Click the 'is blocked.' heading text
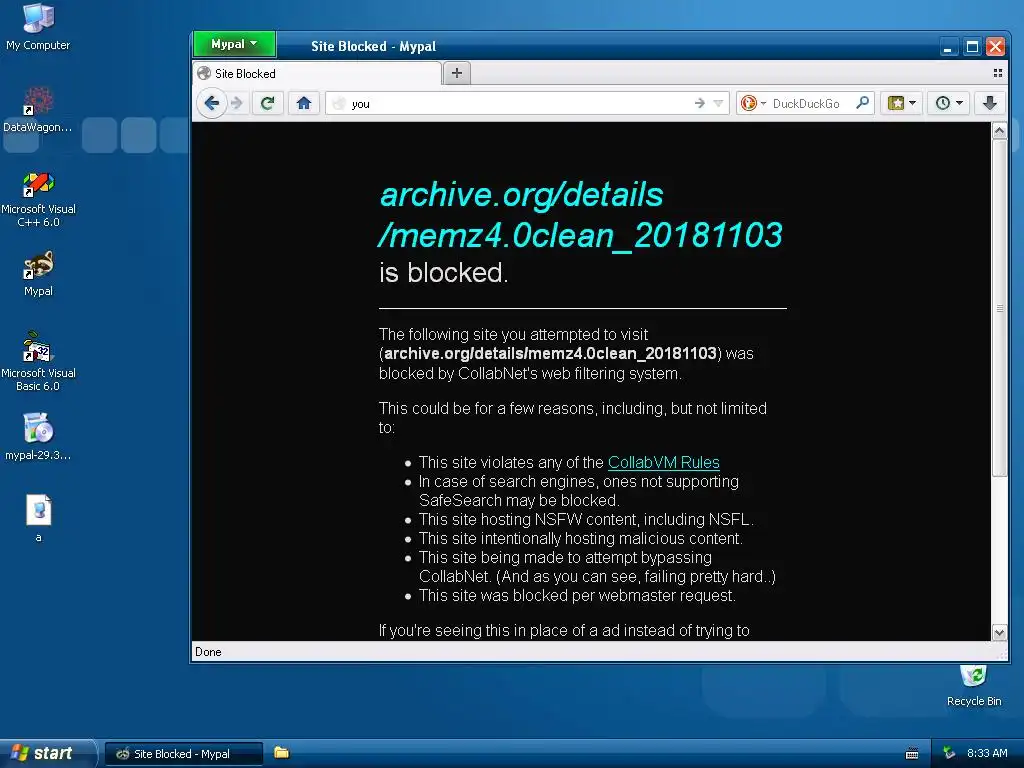Screen dimensions: 1024x768 point(443,273)
